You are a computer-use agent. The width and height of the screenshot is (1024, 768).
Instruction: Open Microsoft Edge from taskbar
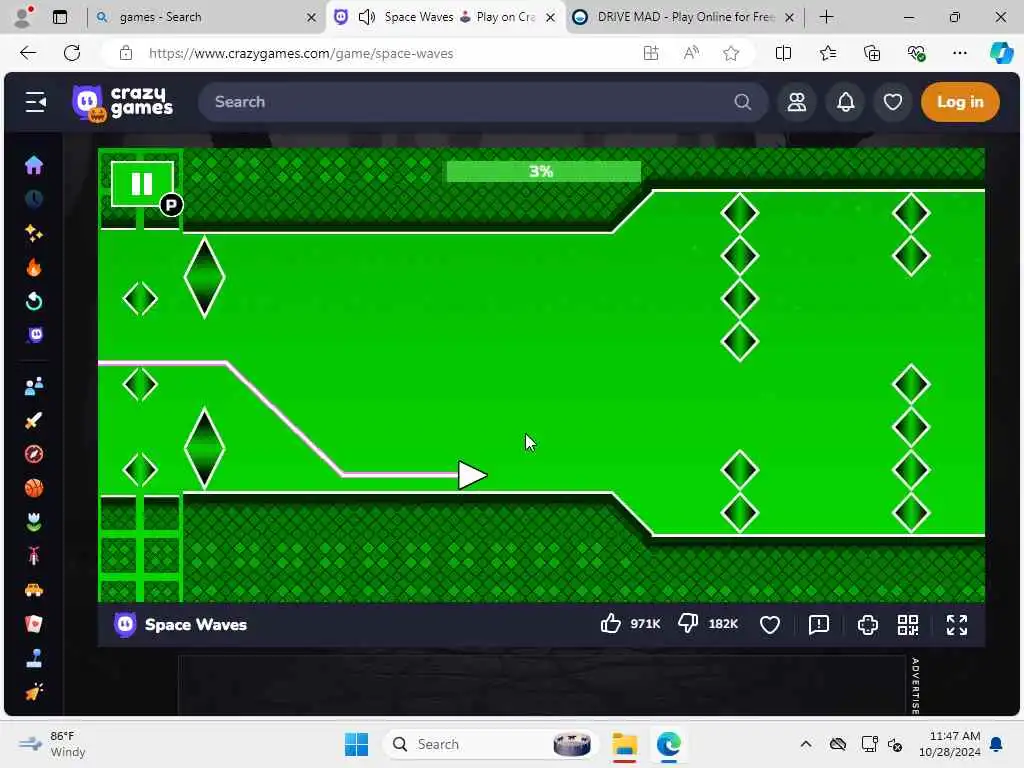point(669,744)
